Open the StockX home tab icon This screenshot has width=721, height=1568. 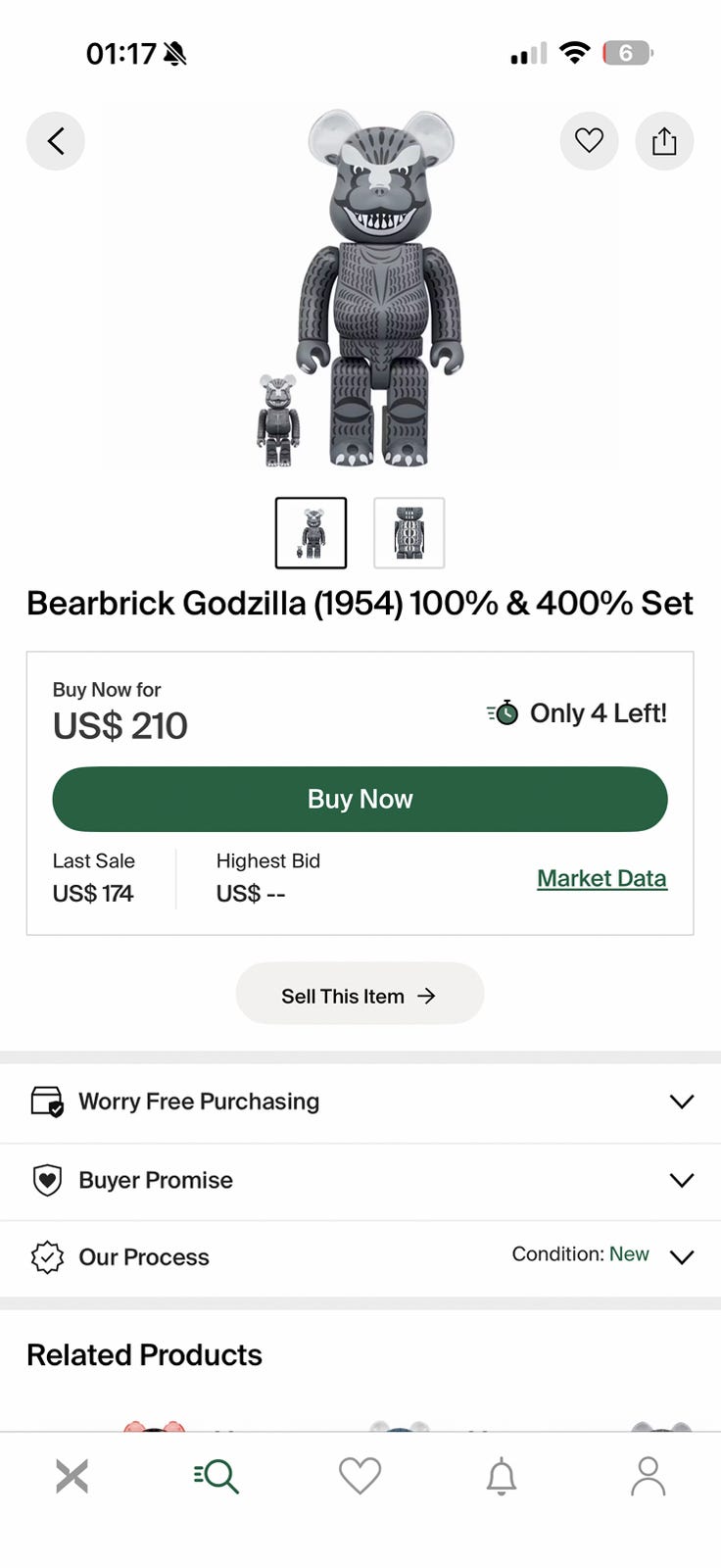click(x=72, y=1476)
